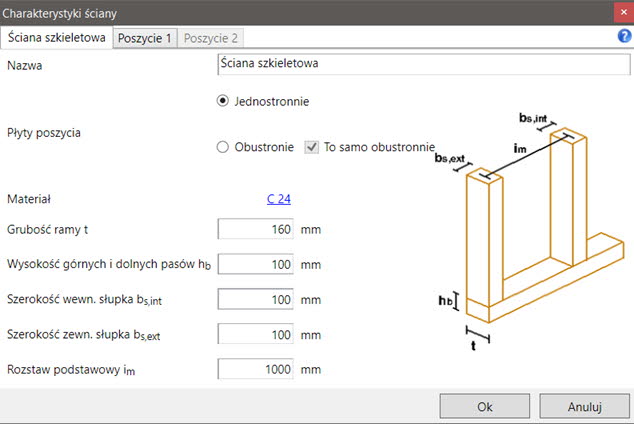Select the Jednostronnie radio button
The image size is (634, 424).
pos(223,101)
